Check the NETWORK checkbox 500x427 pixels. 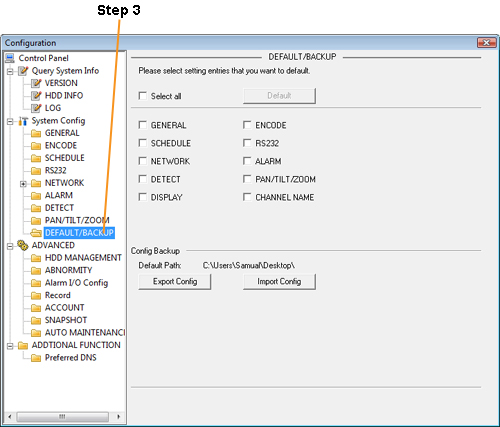click(x=143, y=161)
